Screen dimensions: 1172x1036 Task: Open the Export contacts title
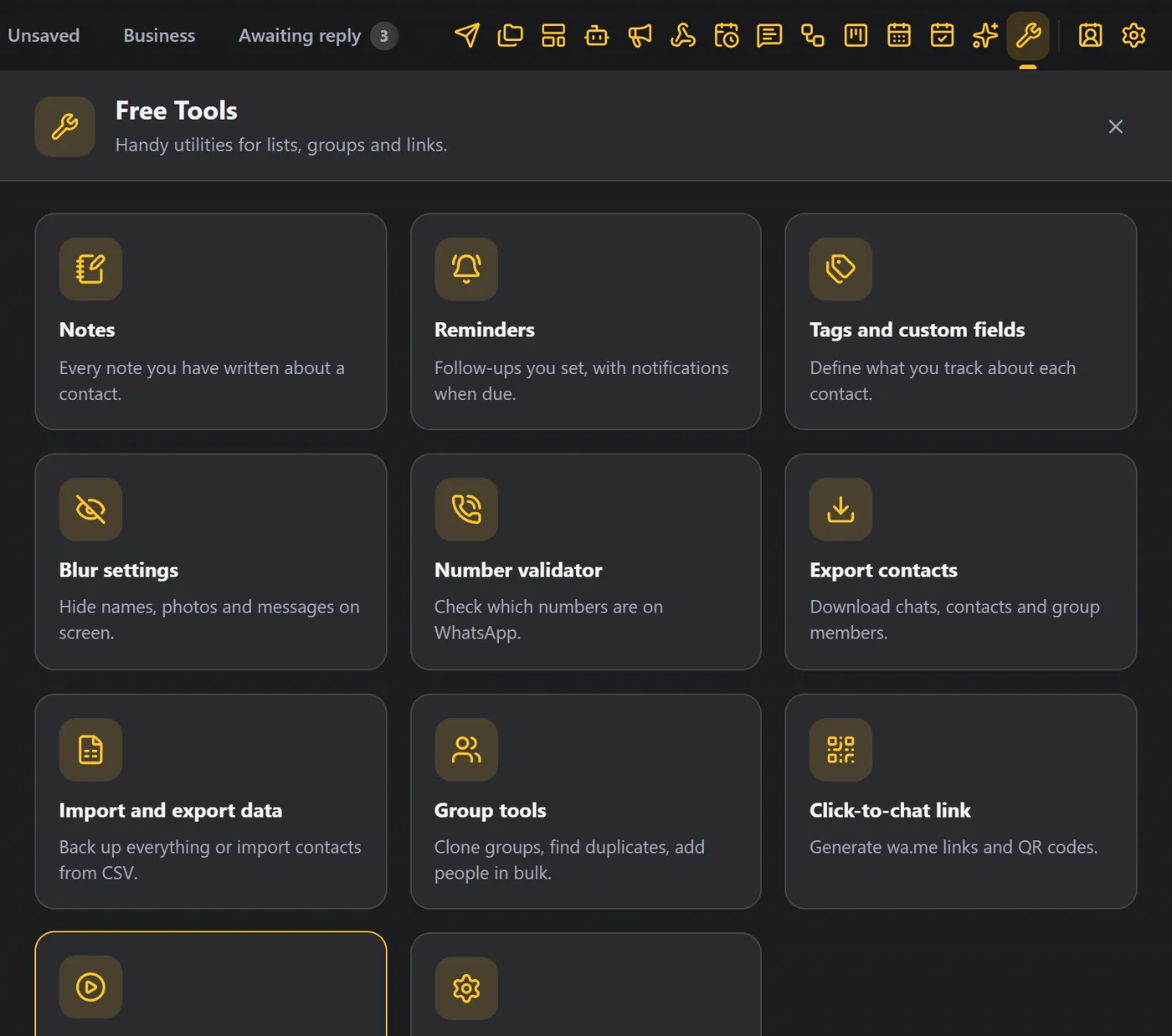point(883,570)
